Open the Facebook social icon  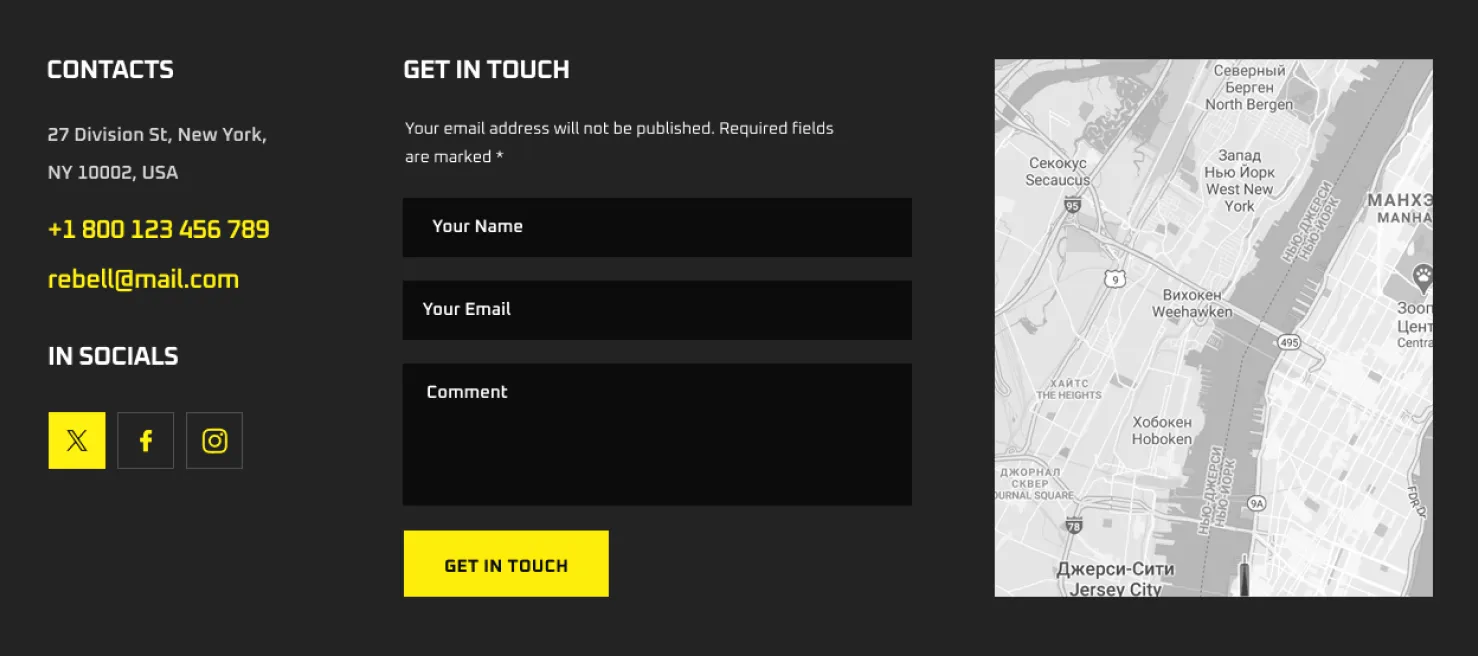click(146, 441)
